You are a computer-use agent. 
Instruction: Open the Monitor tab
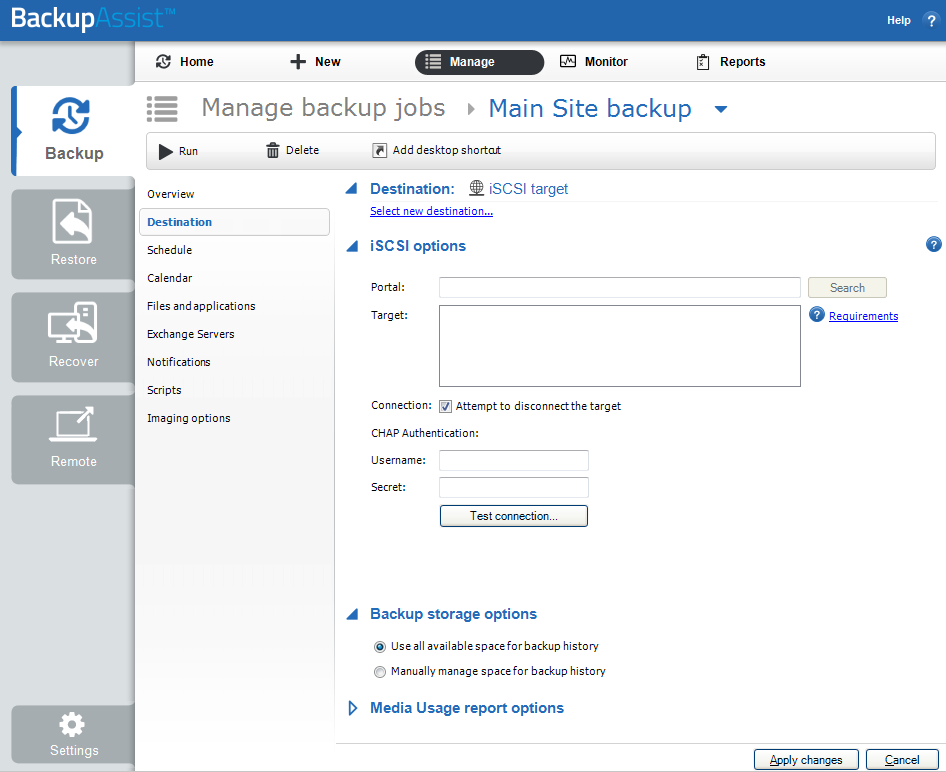594,62
